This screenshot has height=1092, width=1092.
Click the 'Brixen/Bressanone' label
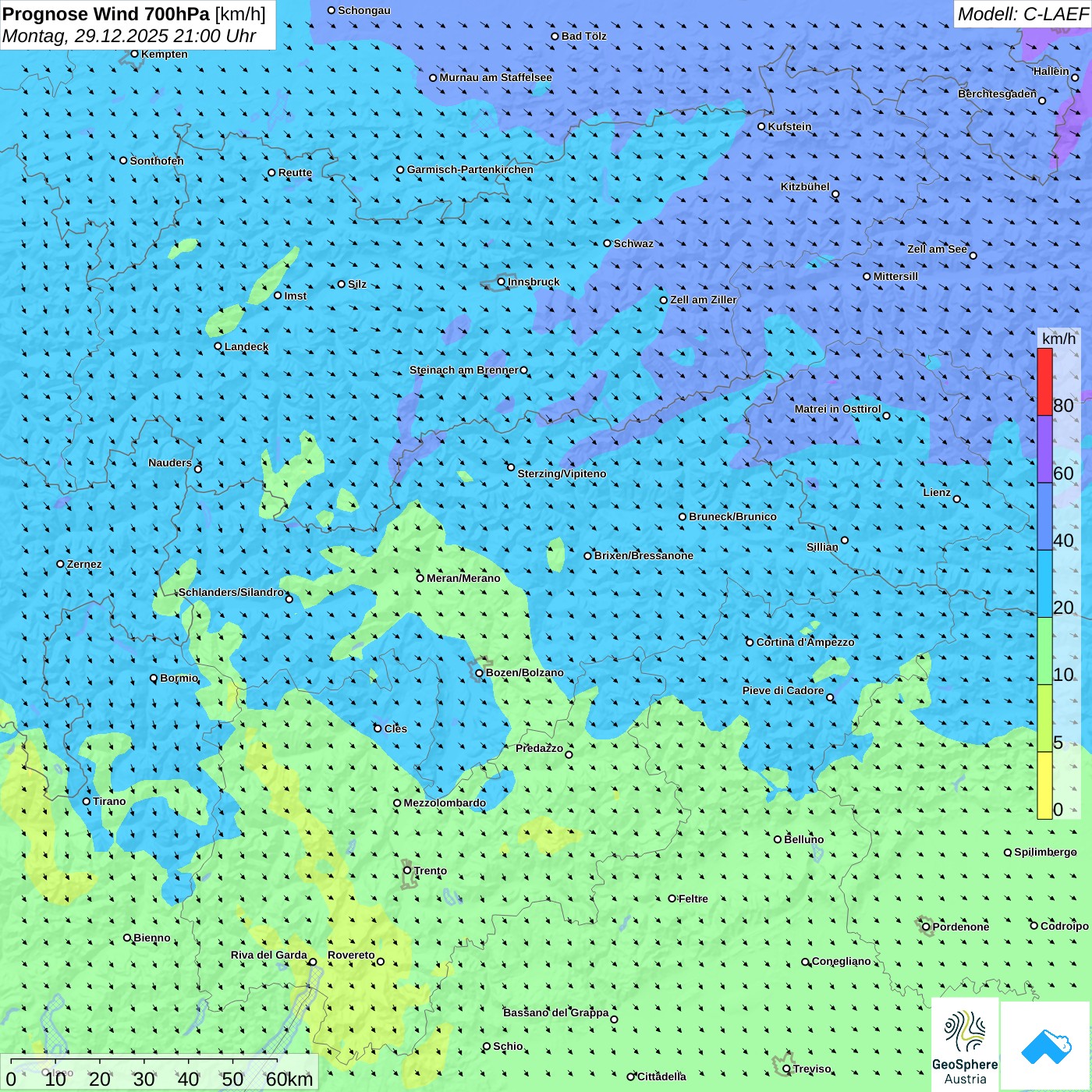point(643,555)
